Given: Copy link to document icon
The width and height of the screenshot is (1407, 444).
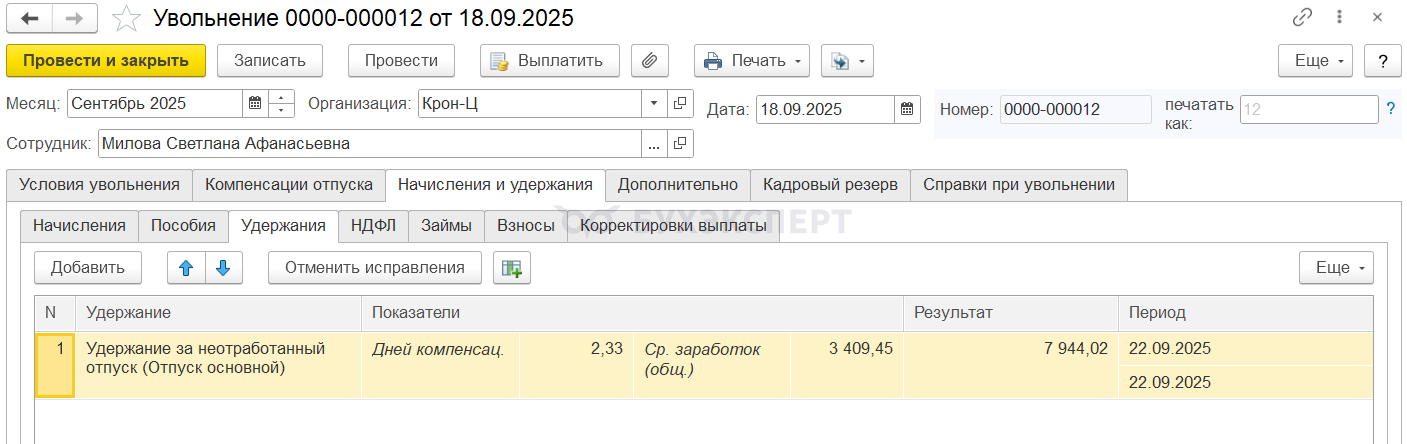Looking at the screenshot, I should 1302,18.
